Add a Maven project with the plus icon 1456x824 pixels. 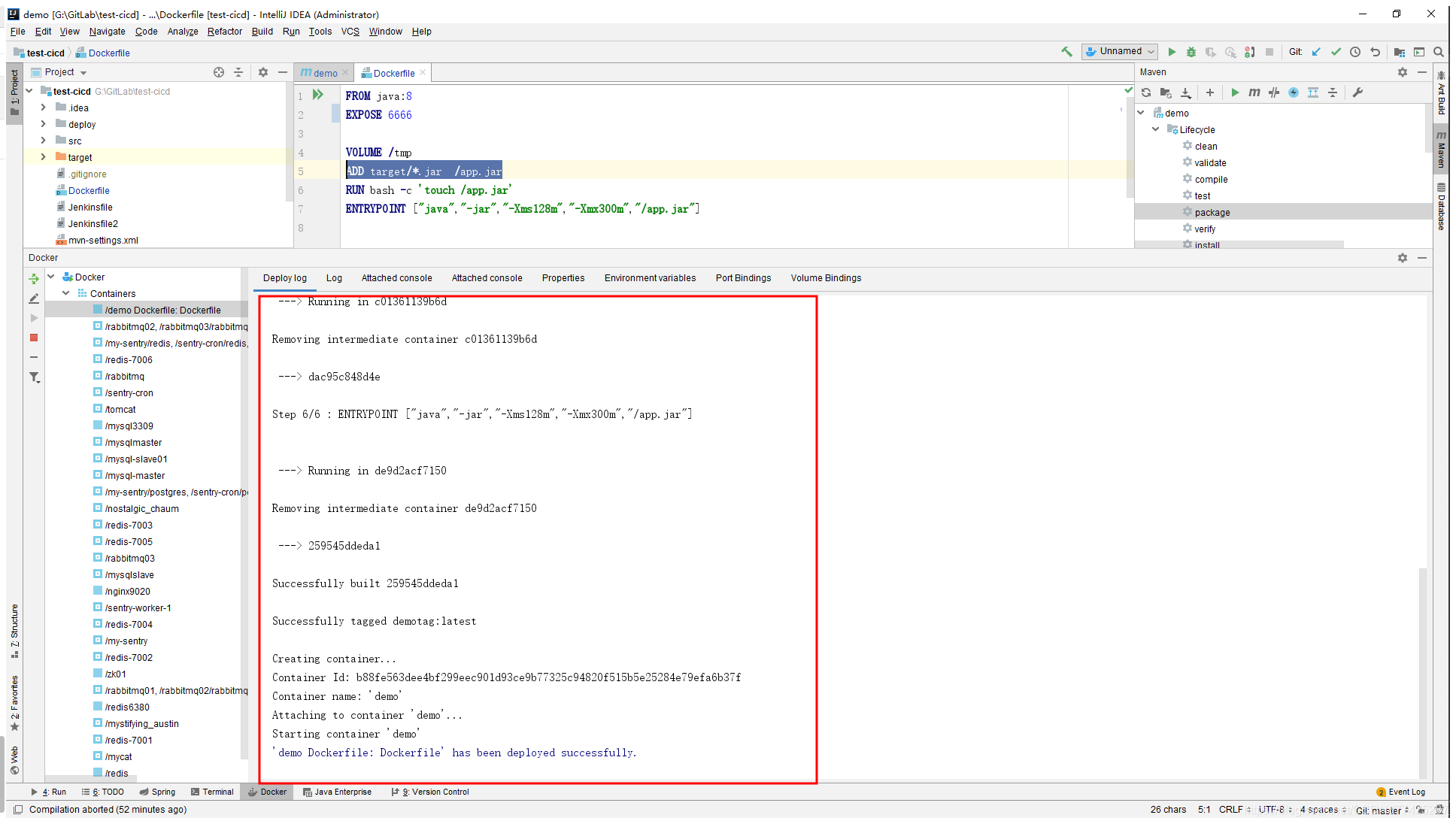(x=1210, y=92)
